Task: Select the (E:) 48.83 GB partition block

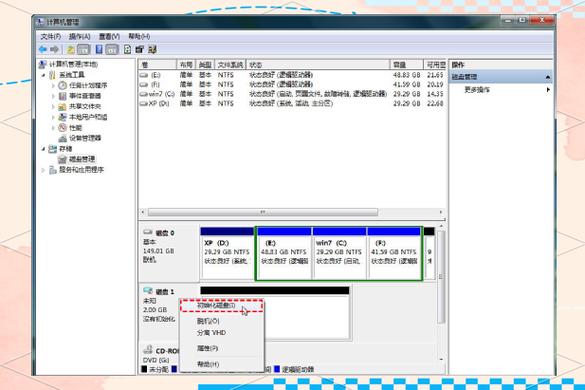Action: pyautogui.click(x=284, y=253)
